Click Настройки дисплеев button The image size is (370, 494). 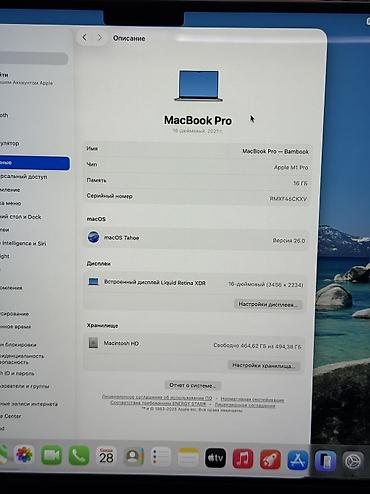click(268, 304)
